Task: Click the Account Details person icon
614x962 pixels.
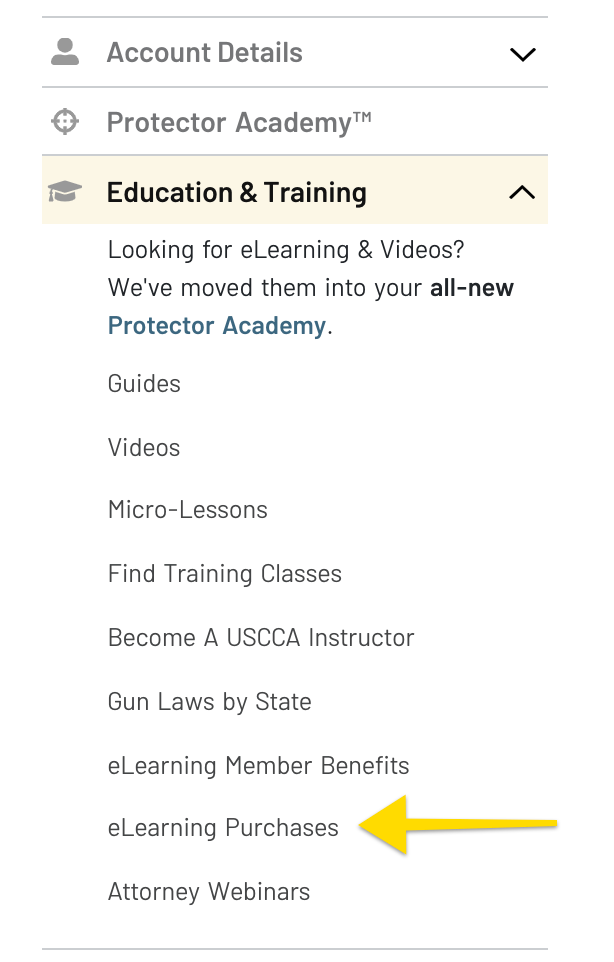Action: click(x=65, y=53)
